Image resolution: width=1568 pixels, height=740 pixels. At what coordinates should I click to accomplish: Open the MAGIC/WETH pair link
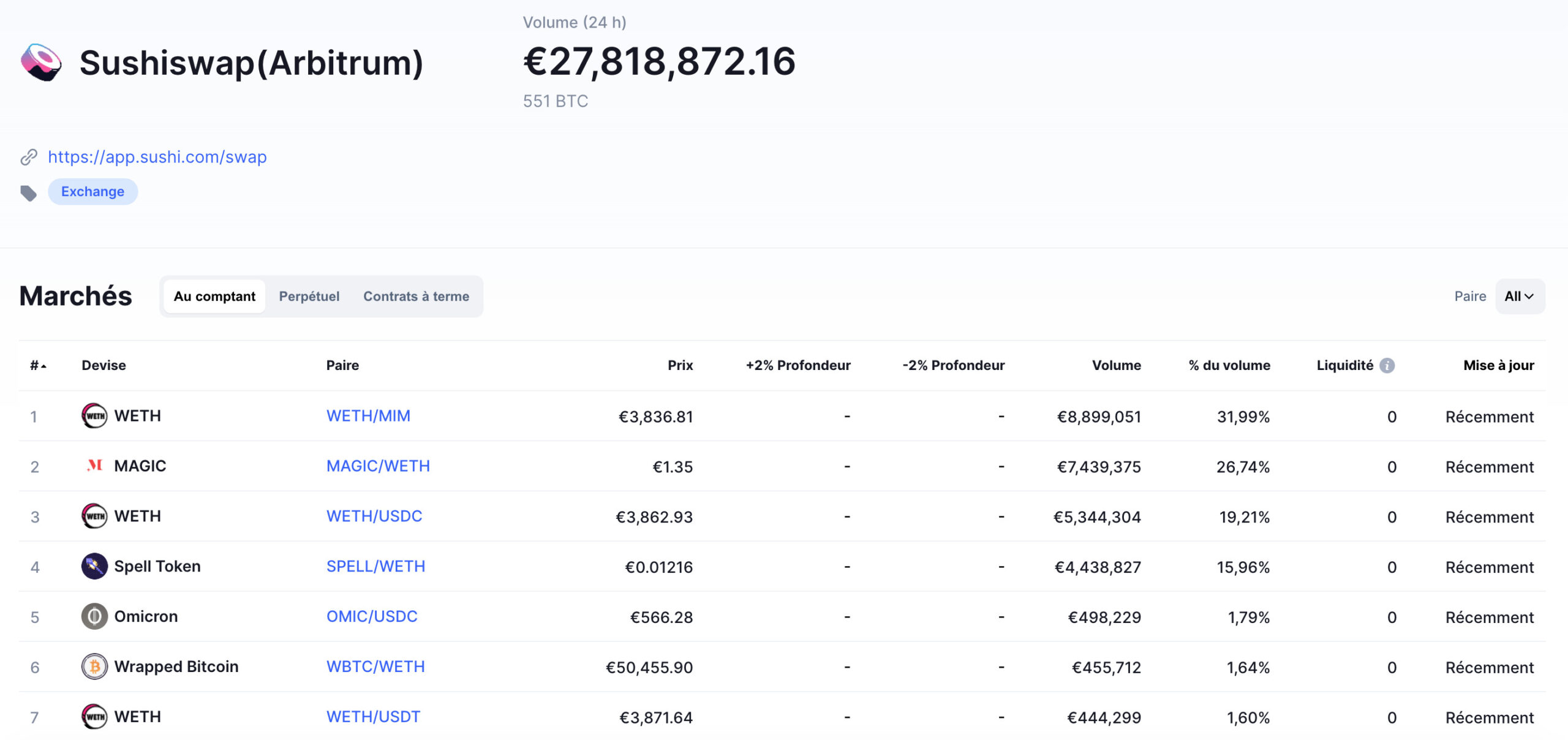(378, 466)
